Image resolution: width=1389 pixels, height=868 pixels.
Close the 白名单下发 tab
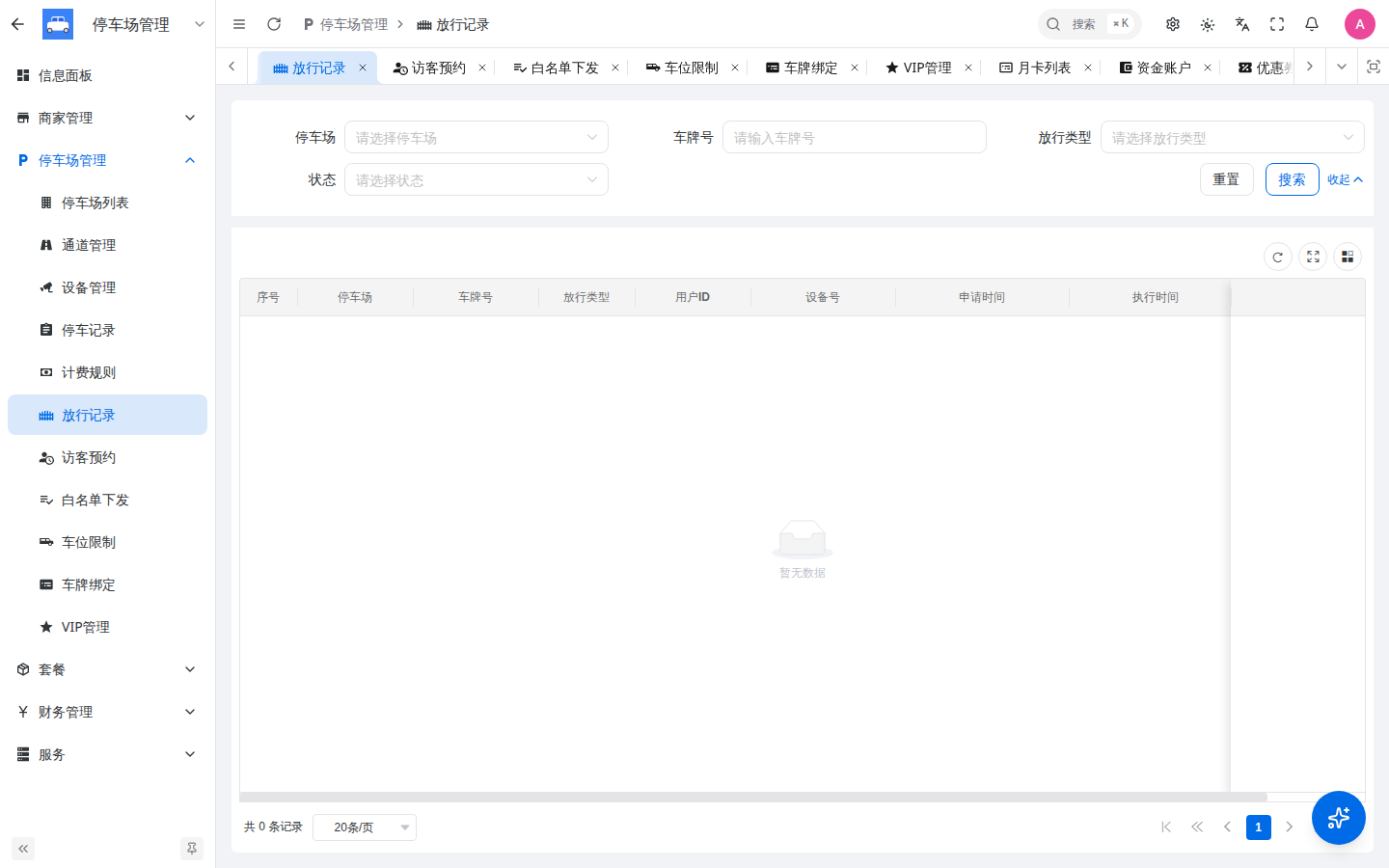pos(615,68)
